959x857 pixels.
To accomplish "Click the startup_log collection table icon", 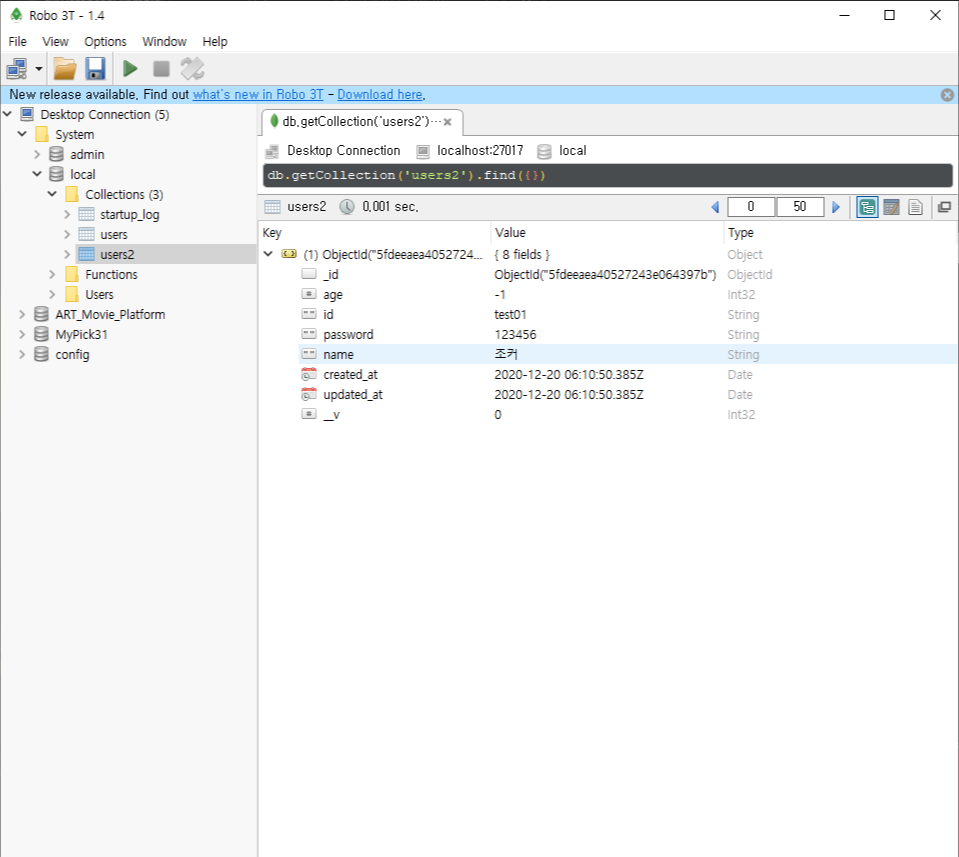I will click(87, 214).
